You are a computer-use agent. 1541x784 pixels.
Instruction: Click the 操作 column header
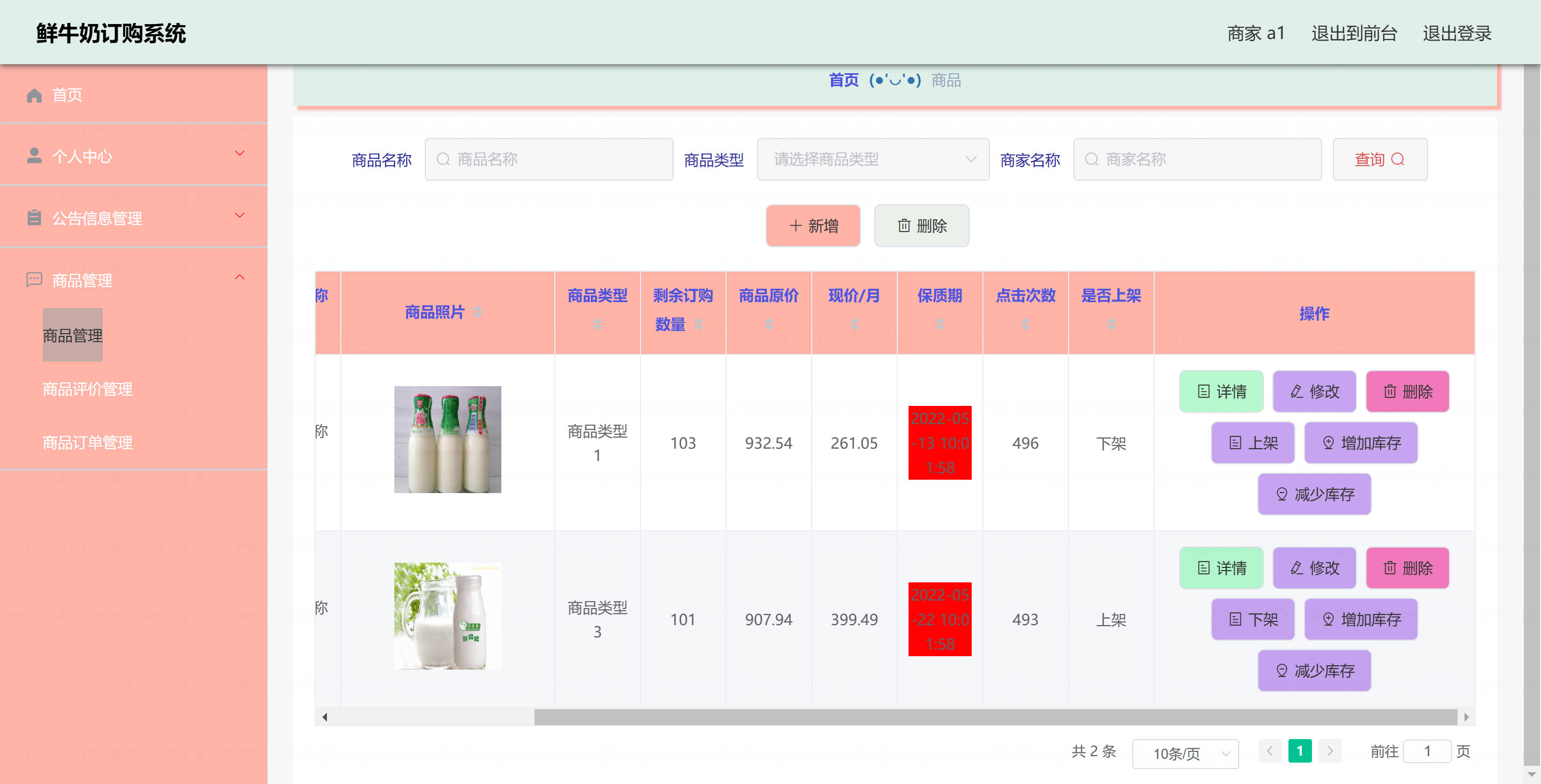(x=1314, y=313)
